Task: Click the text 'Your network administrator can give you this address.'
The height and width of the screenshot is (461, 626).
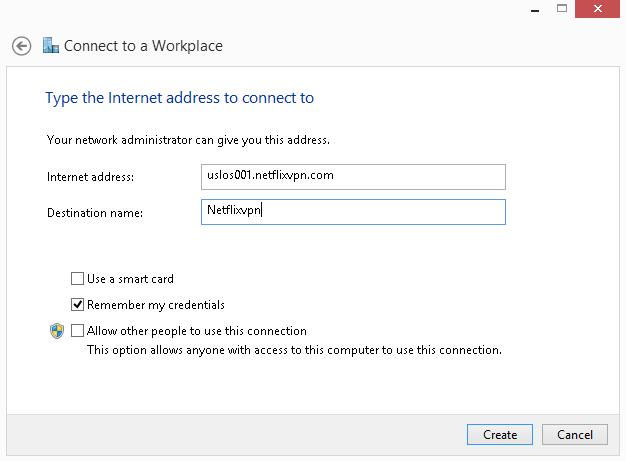Action: point(188,140)
